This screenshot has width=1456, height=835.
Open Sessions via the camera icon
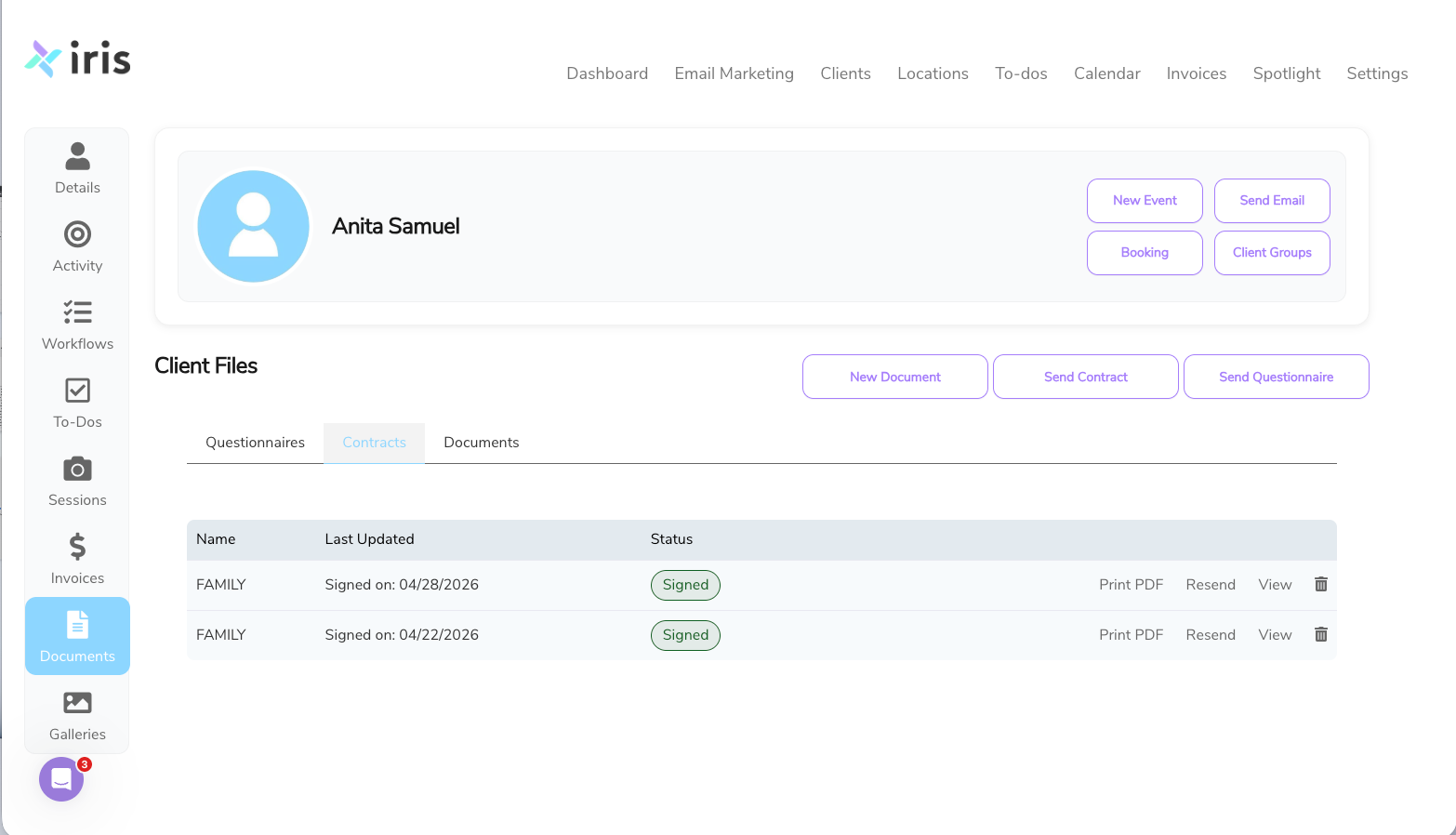point(77,468)
